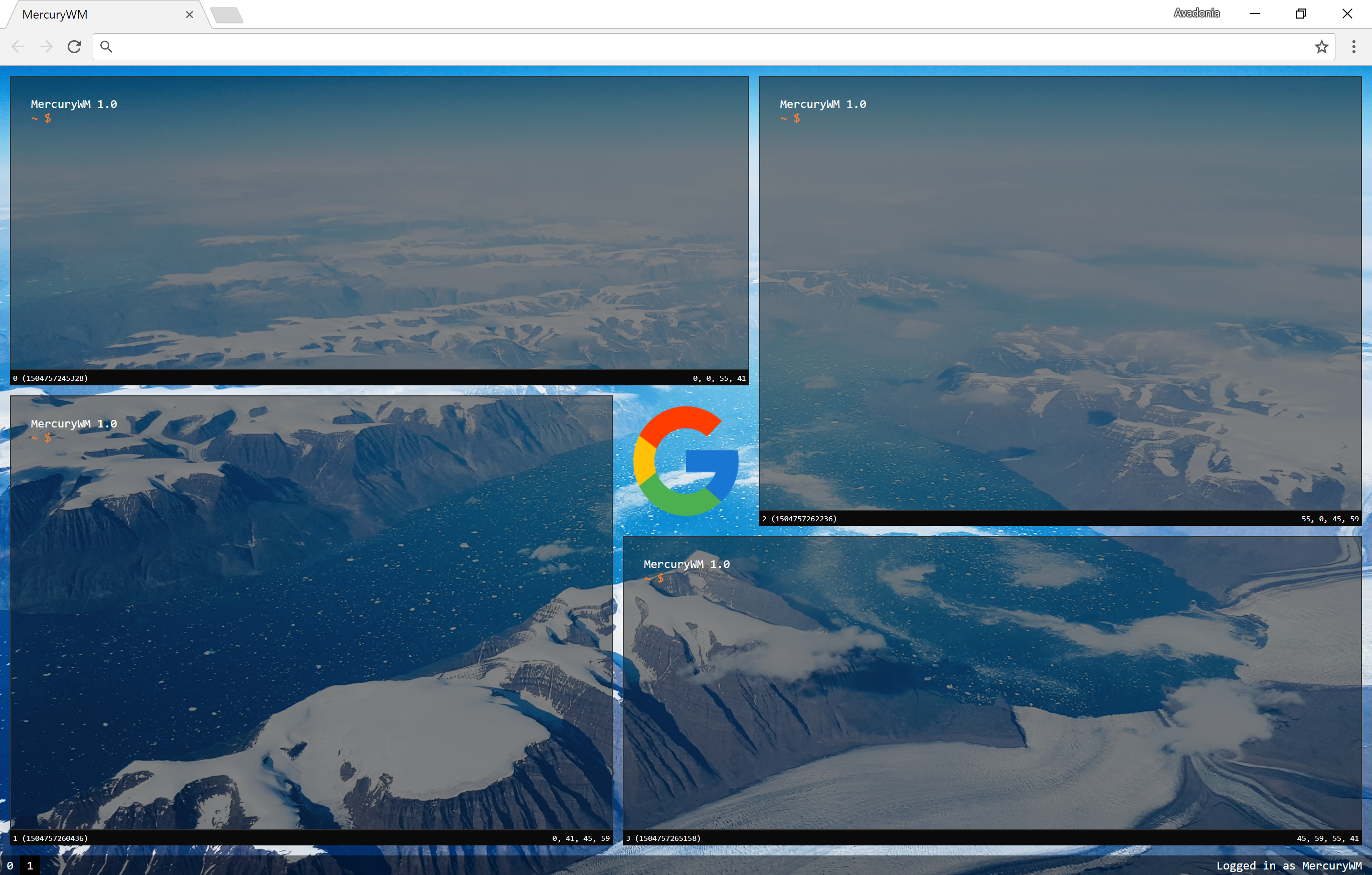Switch to workspace 1

(x=30, y=865)
